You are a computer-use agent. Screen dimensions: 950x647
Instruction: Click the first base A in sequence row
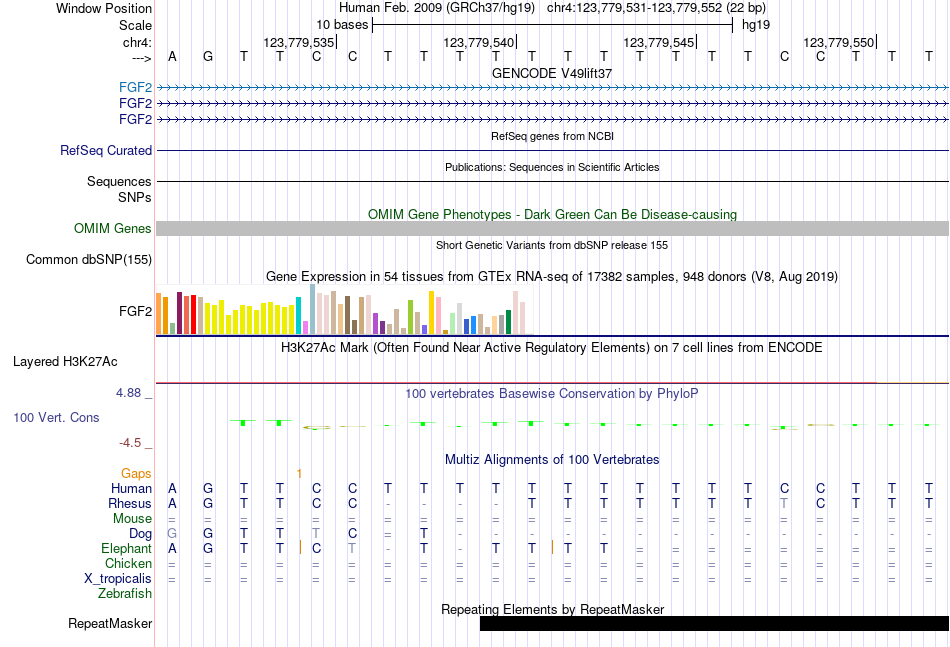173,56
